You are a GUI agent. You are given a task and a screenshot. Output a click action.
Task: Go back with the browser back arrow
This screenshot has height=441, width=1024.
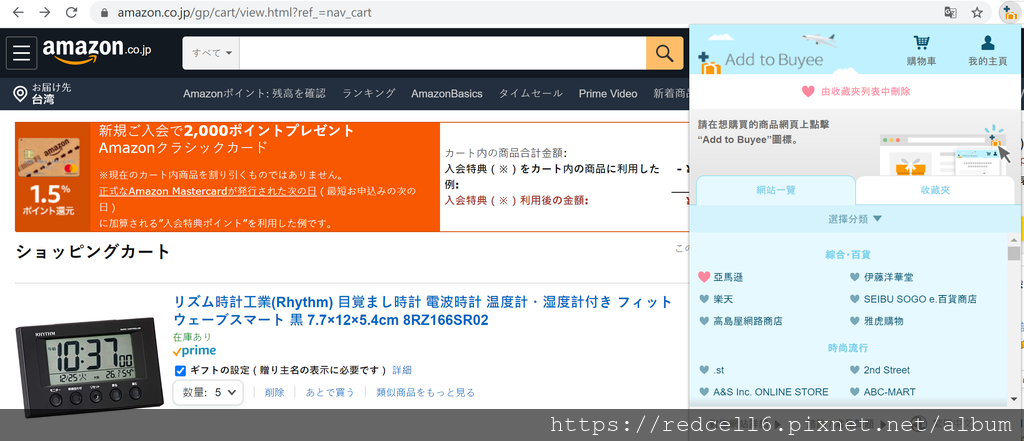click(x=18, y=12)
